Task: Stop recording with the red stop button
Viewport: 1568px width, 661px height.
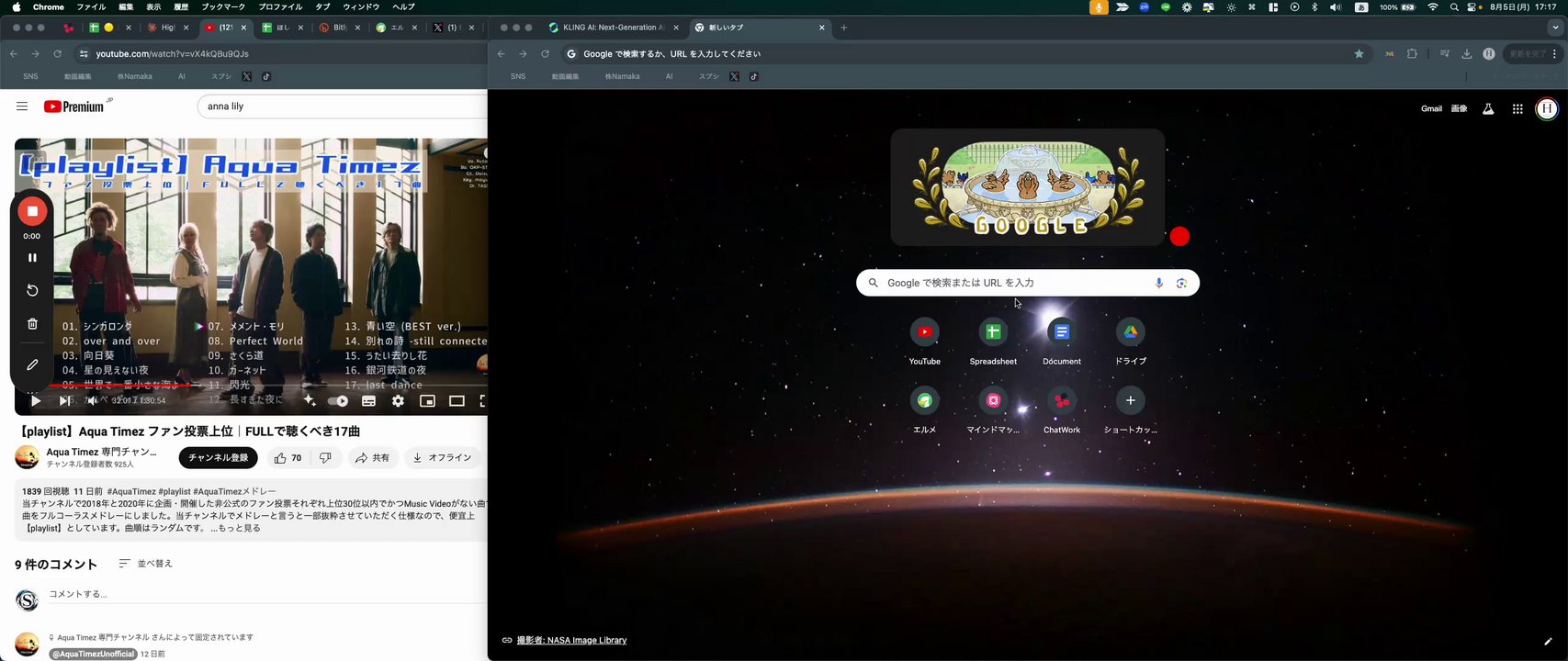Action: [x=32, y=211]
